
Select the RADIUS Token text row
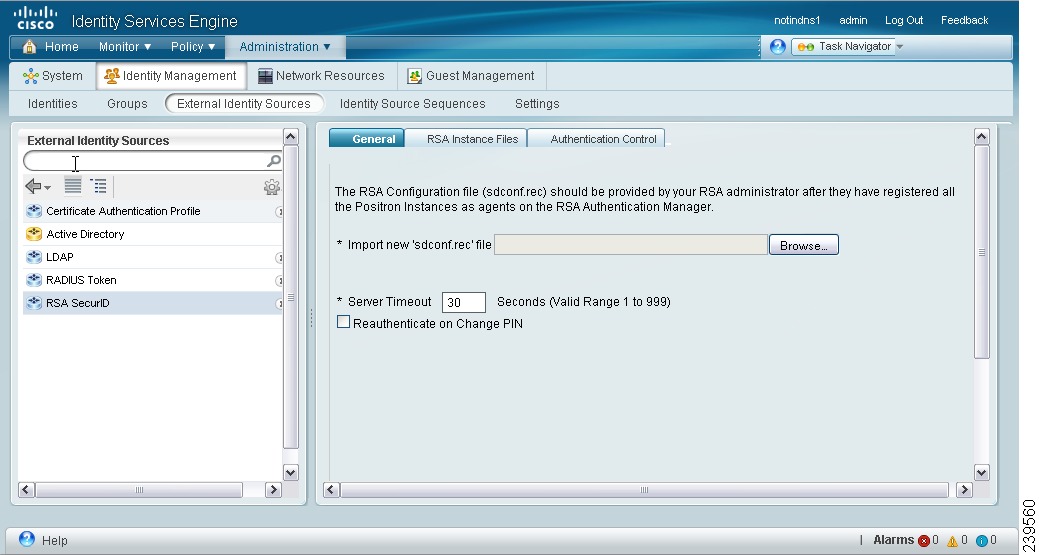point(81,280)
